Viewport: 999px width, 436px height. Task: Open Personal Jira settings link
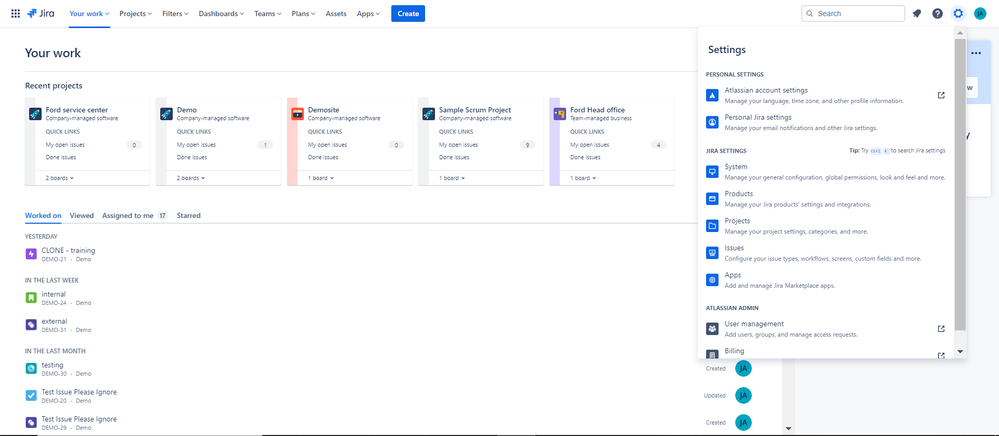pyautogui.click(x=758, y=117)
